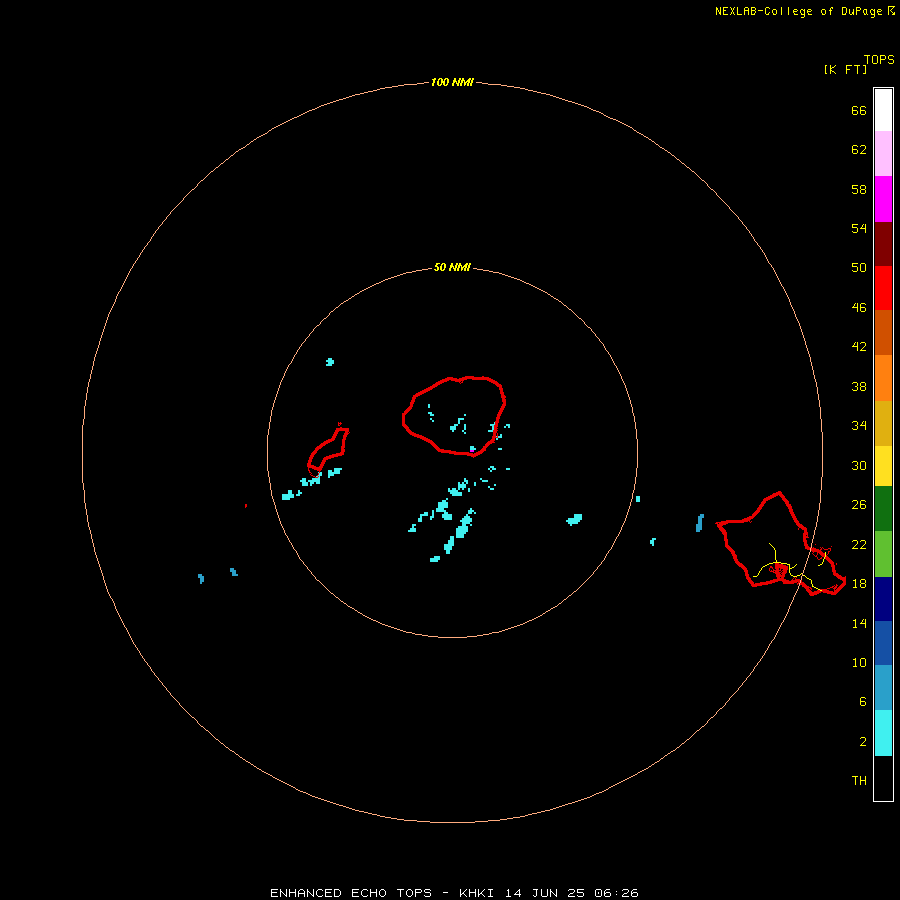
Task: Click the dark orange 46 kft swatch
Action: [883, 332]
